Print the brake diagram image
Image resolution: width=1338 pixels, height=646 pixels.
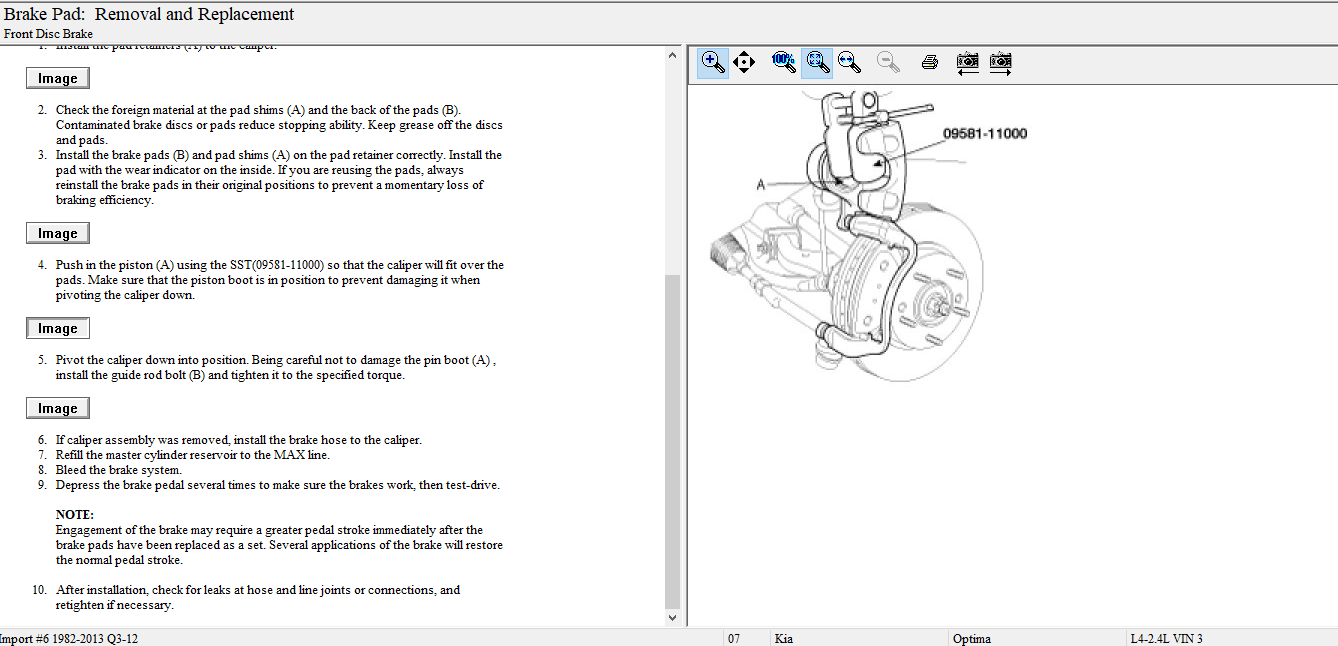(x=929, y=62)
